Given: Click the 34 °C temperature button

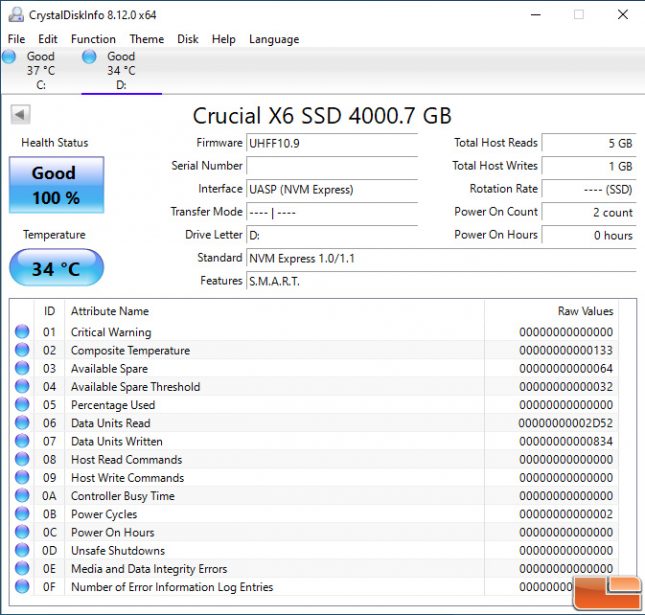Looking at the screenshot, I should point(56,268).
